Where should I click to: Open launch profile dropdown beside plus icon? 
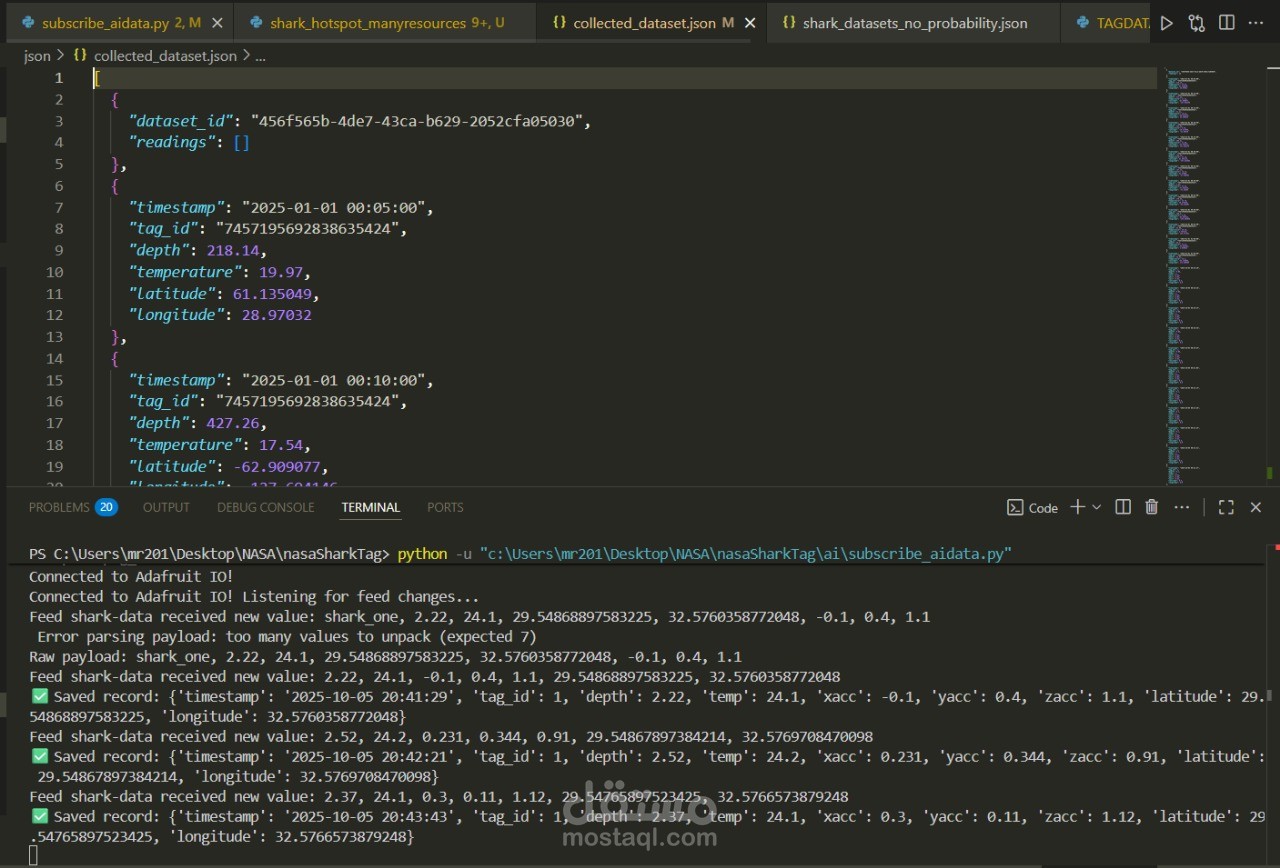[1097, 507]
